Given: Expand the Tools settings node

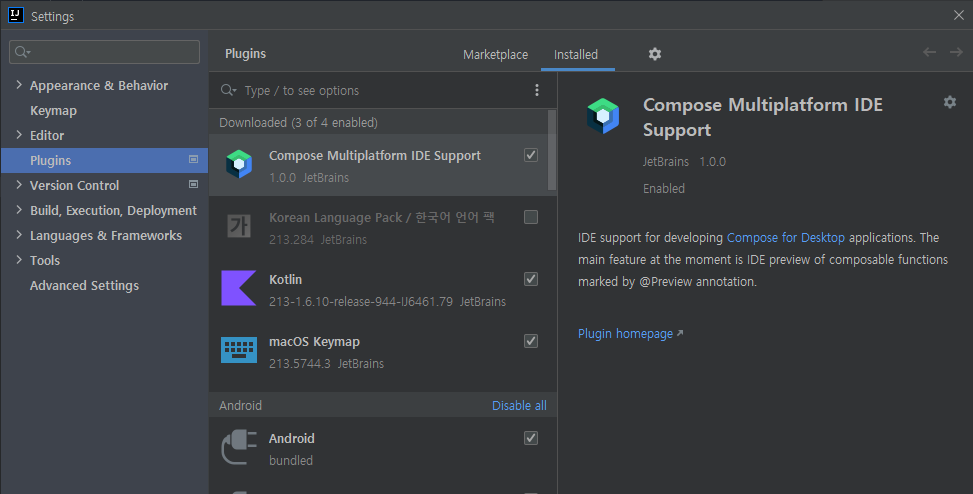Looking at the screenshot, I should click(19, 260).
